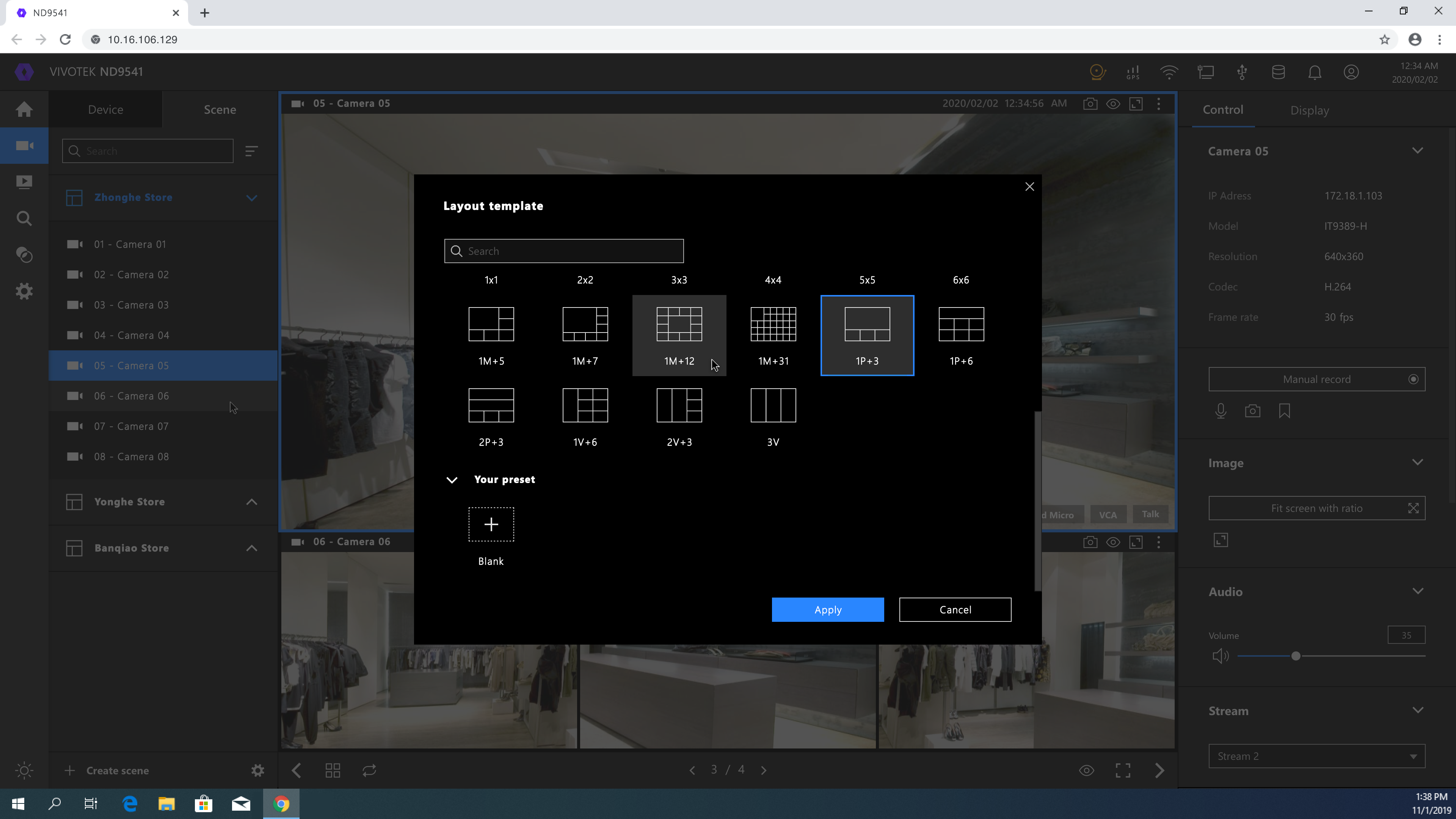This screenshot has height=819, width=1456.
Task: Add a Blank preset layout
Action: pos(491,524)
